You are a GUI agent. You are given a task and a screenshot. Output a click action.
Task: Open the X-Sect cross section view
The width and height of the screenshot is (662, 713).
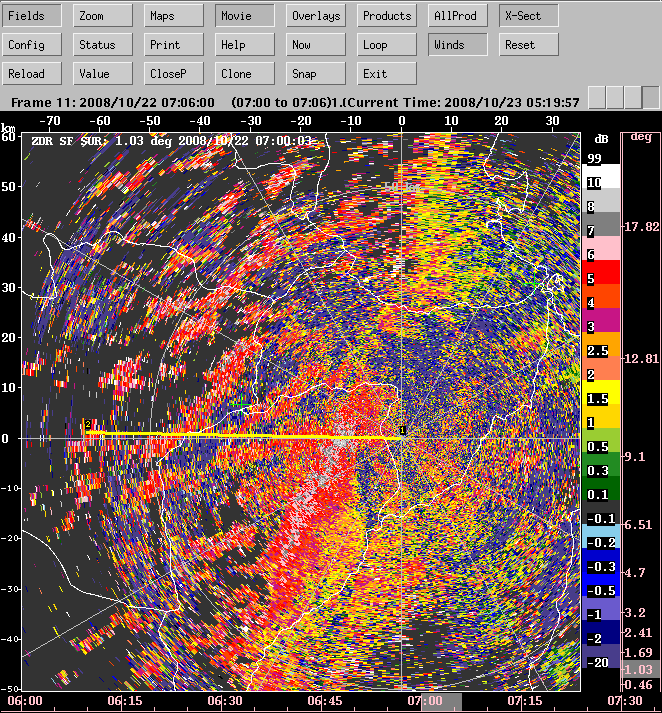tap(528, 16)
